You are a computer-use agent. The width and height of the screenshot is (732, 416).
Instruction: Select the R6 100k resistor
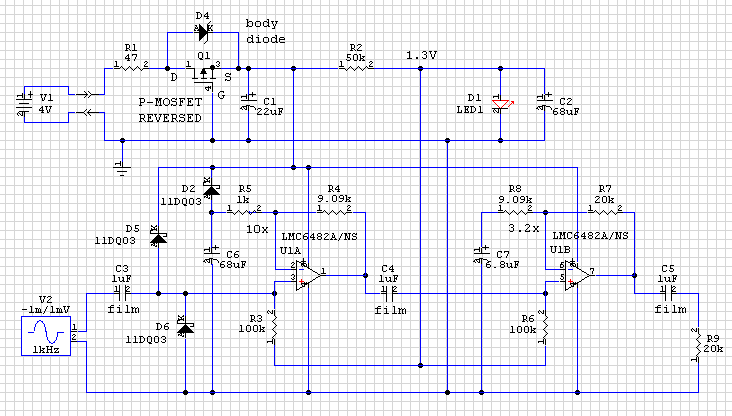pyautogui.click(x=543, y=327)
